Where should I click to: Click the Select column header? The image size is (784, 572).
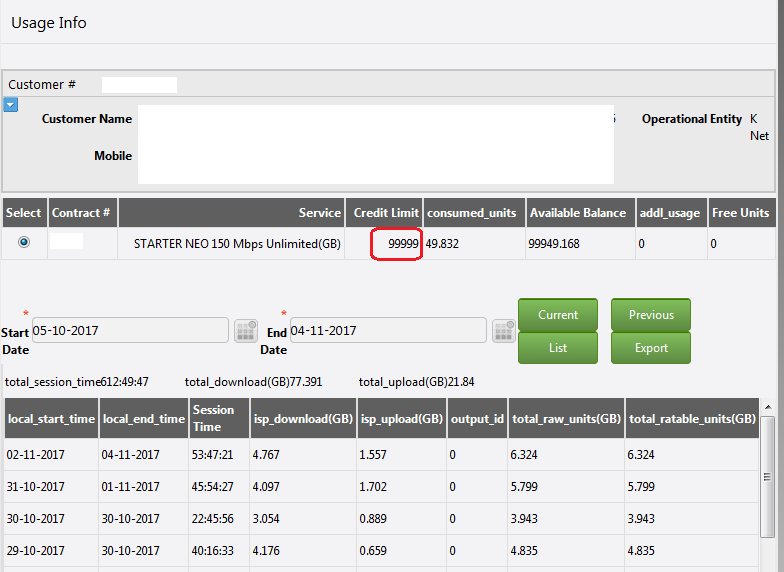coord(24,213)
